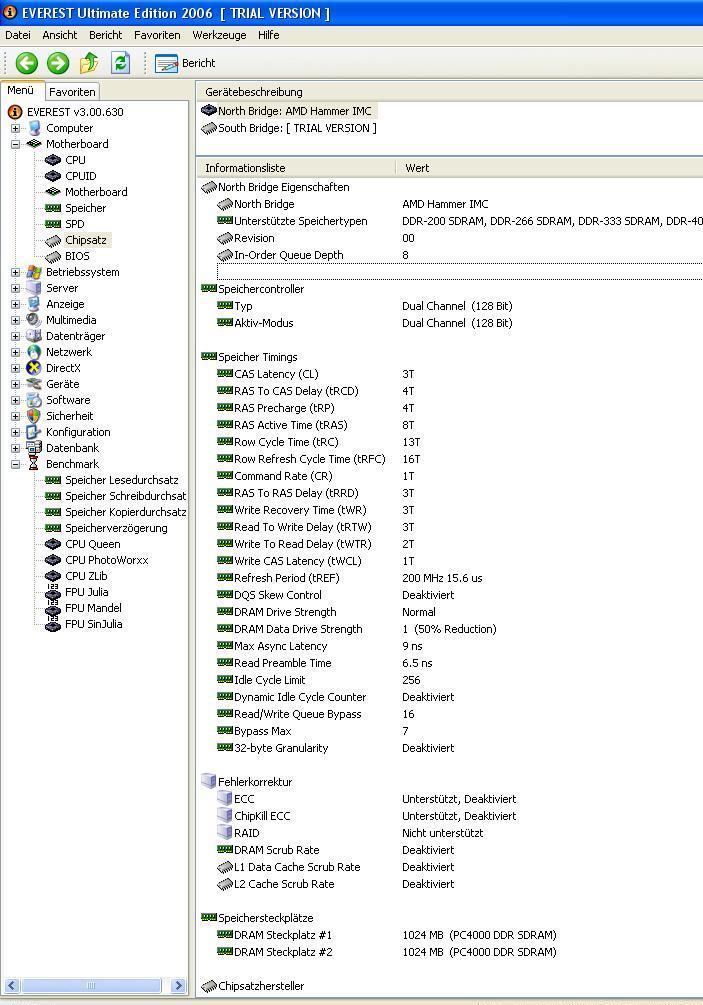703x1005 pixels.
Task: Open the Datei menu
Action: click(x=18, y=35)
